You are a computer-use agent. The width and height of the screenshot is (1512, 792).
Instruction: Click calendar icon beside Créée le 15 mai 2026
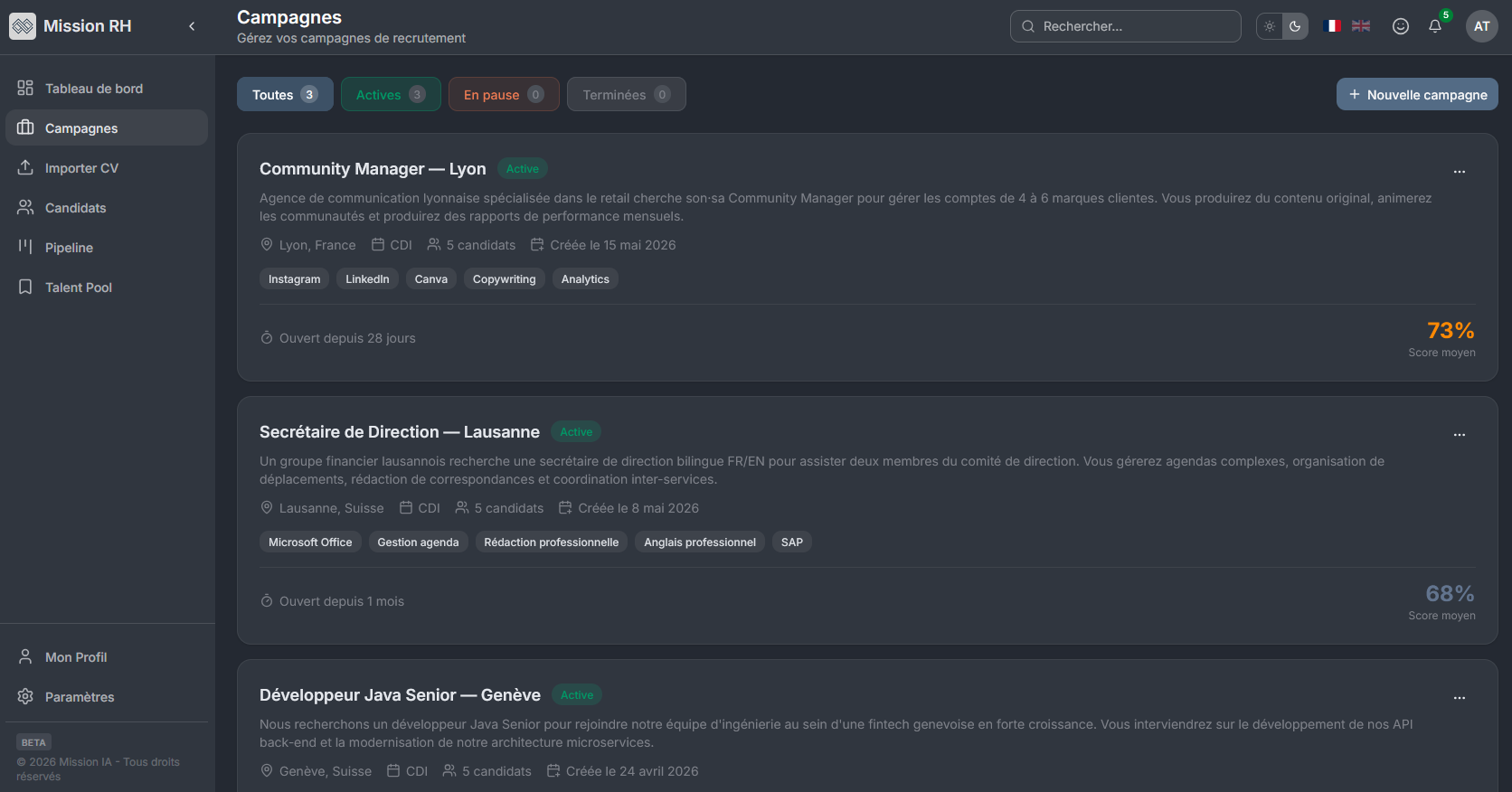point(537,244)
